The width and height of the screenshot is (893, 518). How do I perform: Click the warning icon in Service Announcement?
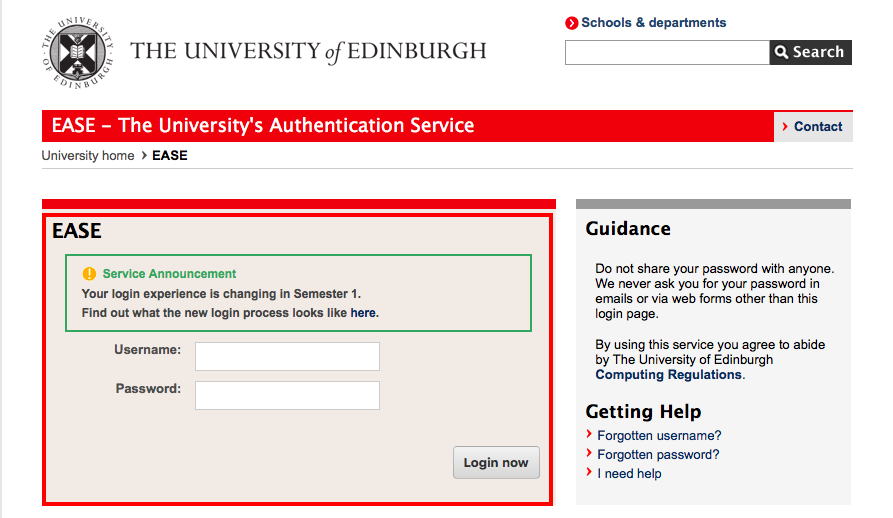click(89, 274)
